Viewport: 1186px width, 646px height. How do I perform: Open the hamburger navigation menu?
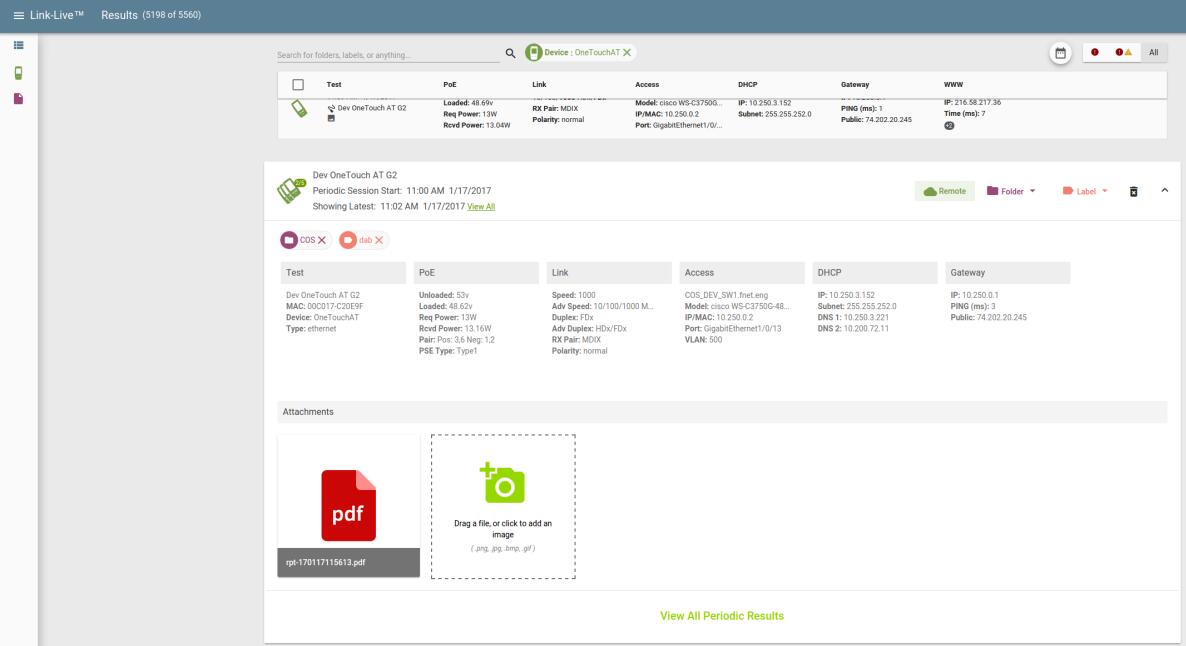pyautogui.click(x=20, y=13)
